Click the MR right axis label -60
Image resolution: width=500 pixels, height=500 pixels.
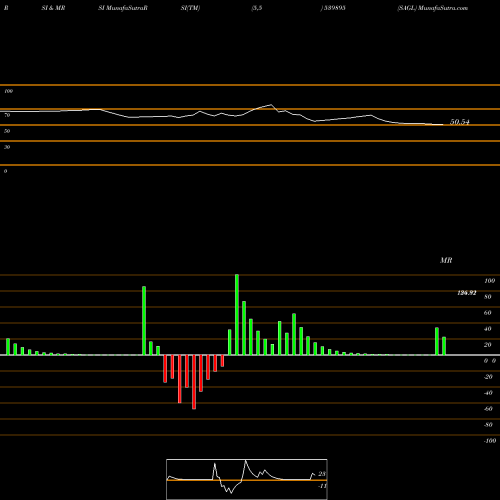[488, 409]
